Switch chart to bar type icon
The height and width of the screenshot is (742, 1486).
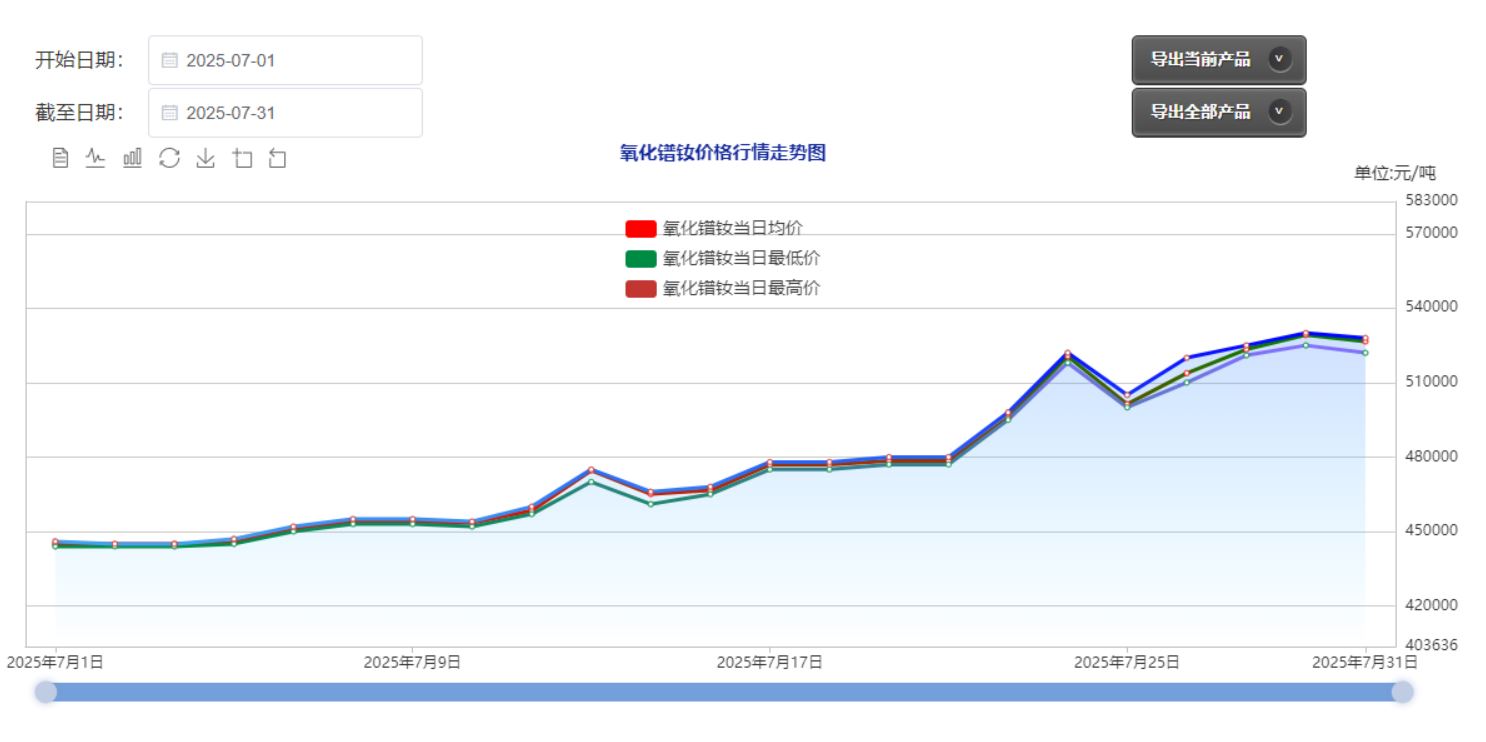pyautogui.click(x=132, y=158)
